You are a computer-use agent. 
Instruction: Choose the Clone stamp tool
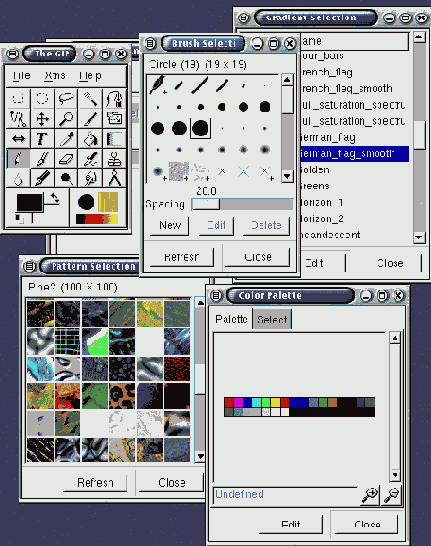coord(114,159)
